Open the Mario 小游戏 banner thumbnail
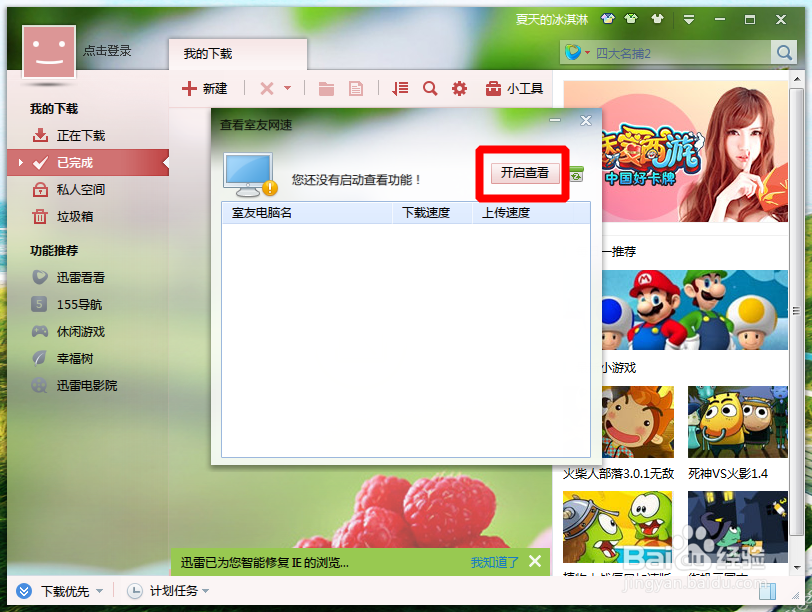This screenshot has width=812, height=612. tap(693, 311)
